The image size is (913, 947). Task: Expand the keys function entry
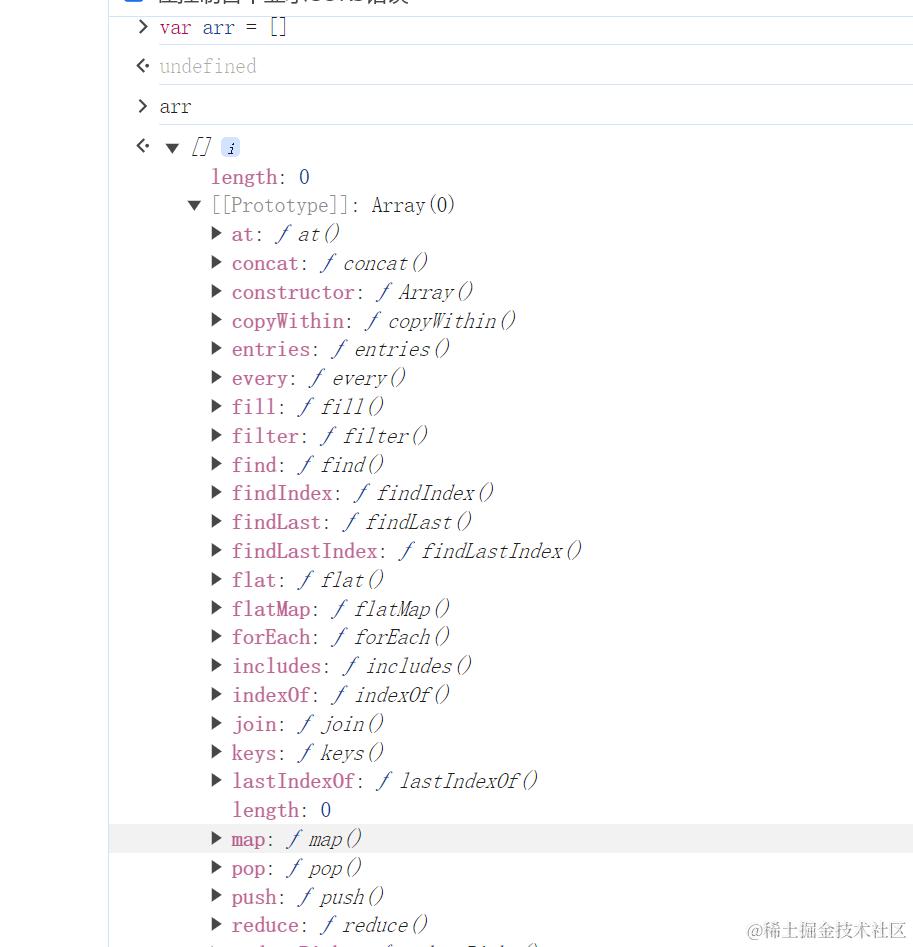(x=216, y=752)
